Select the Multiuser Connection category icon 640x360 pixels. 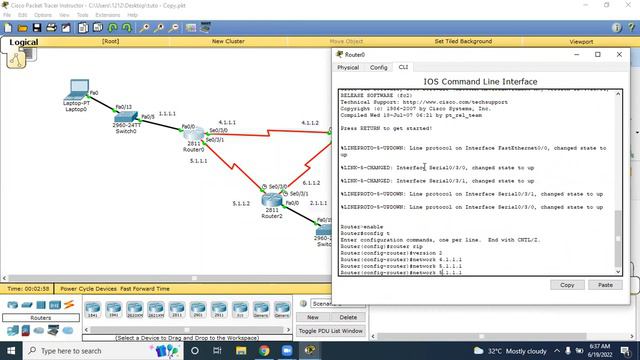[x=68, y=331]
